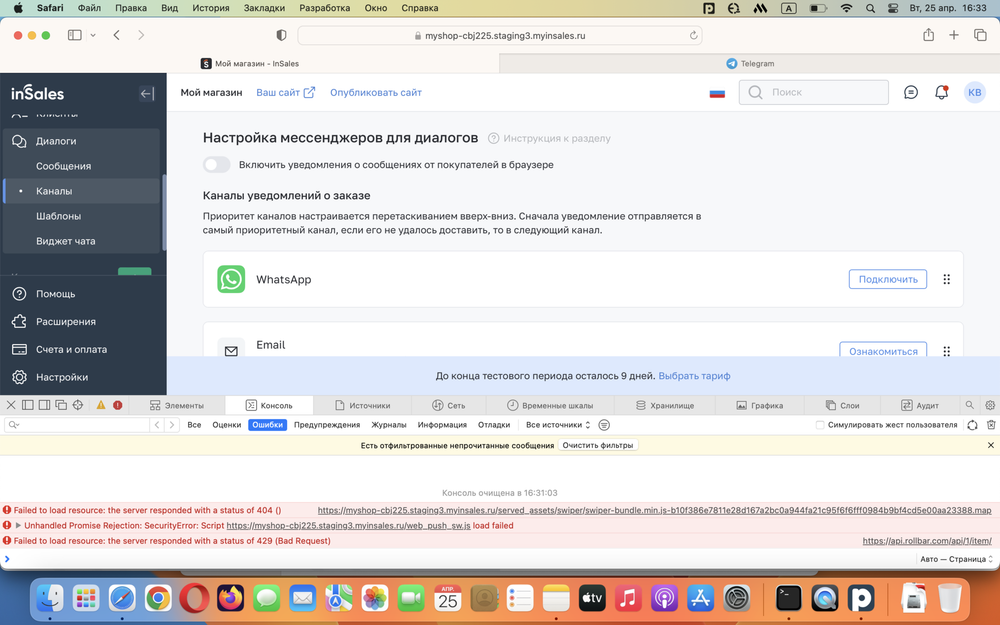Click the WhatsApp channel logo
The image size is (1000, 625).
tap(231, 279)
